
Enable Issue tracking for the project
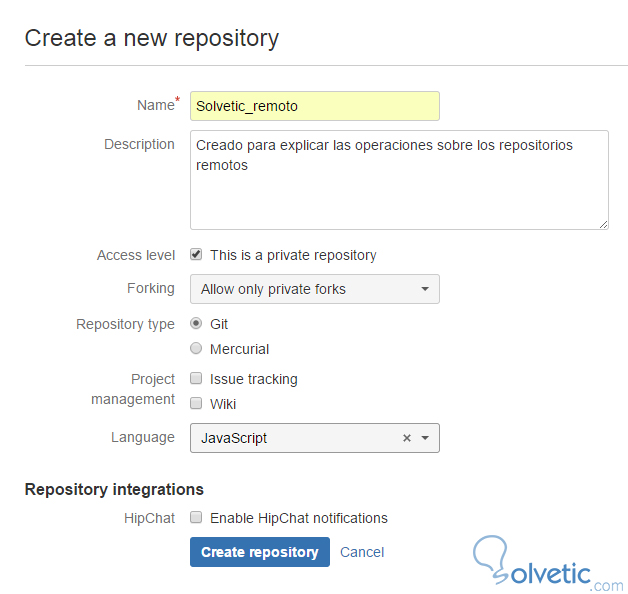196,379
